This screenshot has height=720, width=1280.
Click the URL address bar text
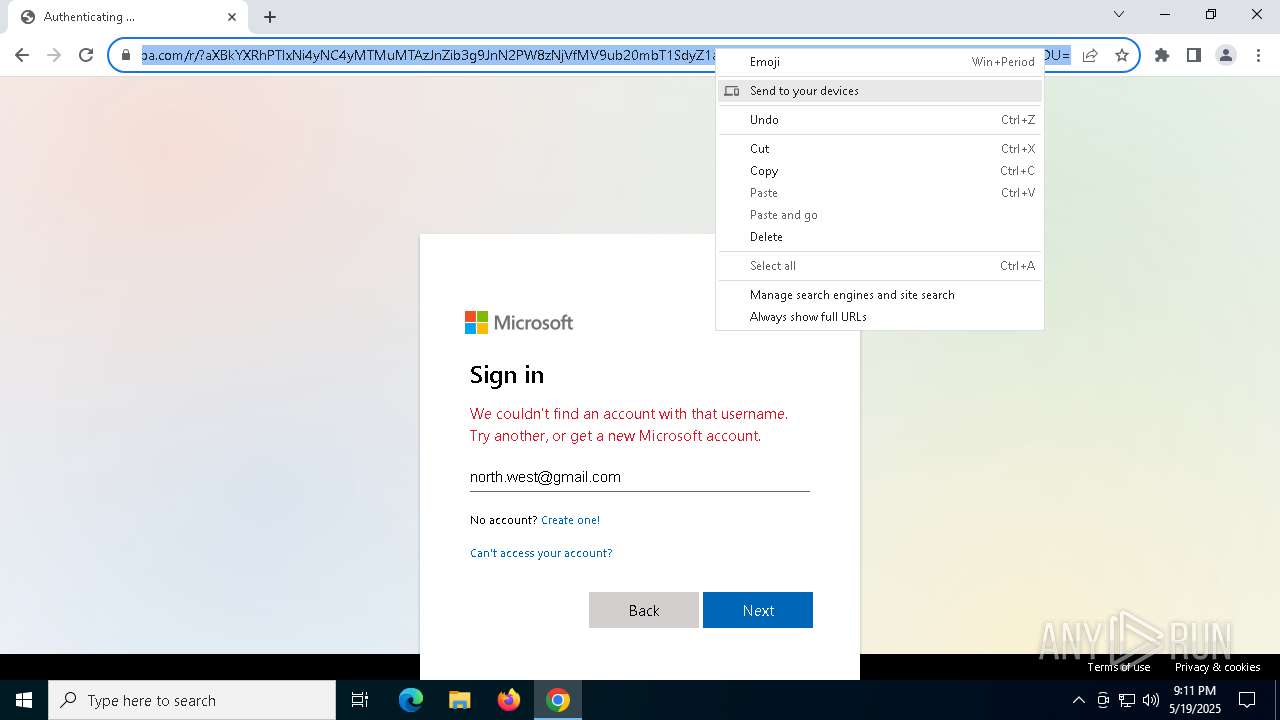click(x=428, y=55)
